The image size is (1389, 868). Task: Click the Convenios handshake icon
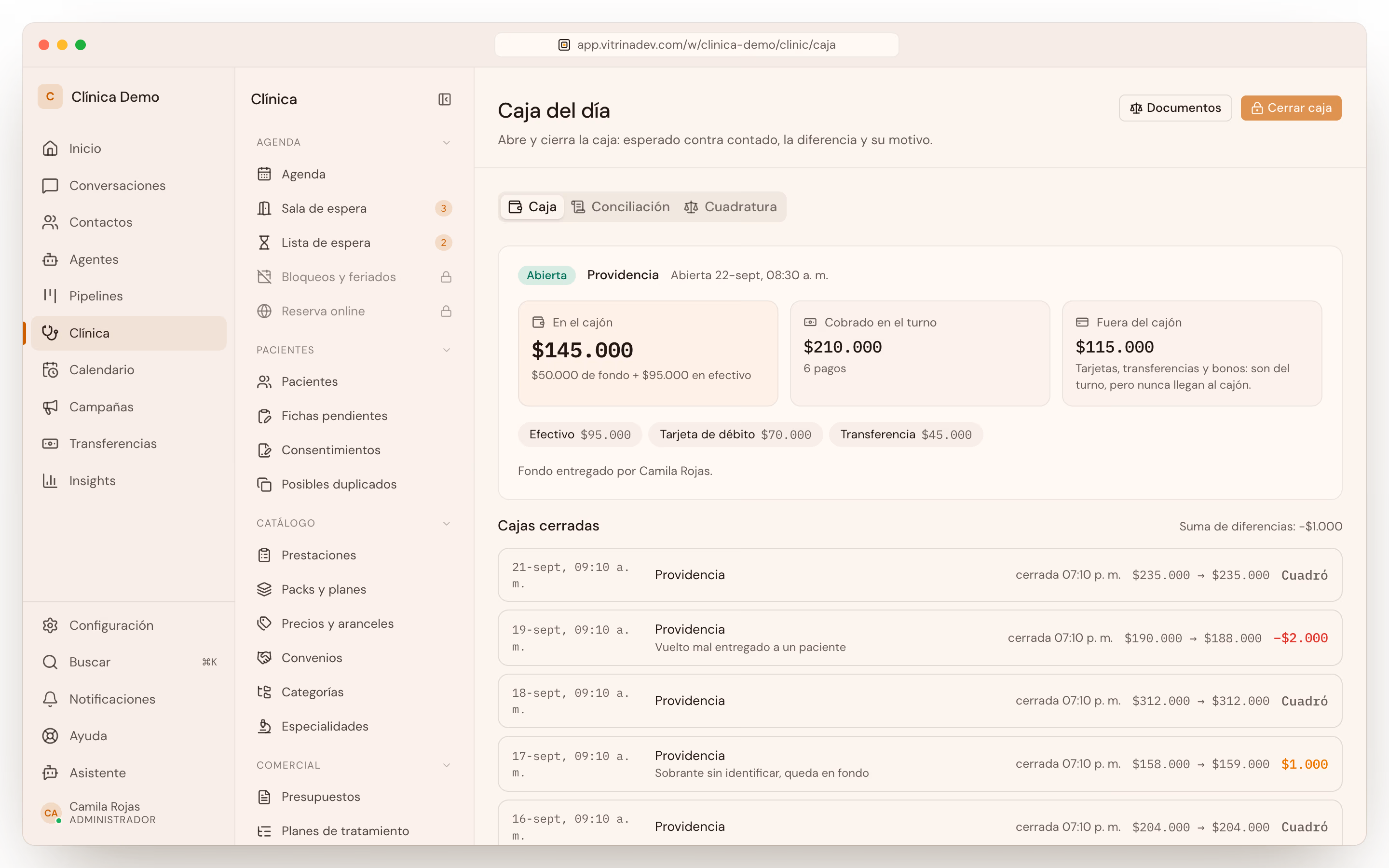click(x=264, y=658)
